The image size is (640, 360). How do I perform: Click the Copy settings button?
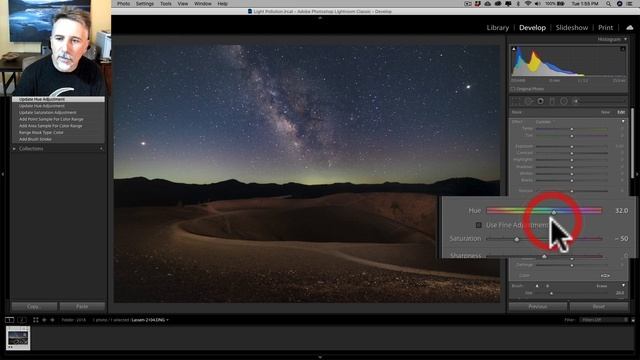[34, 307]
